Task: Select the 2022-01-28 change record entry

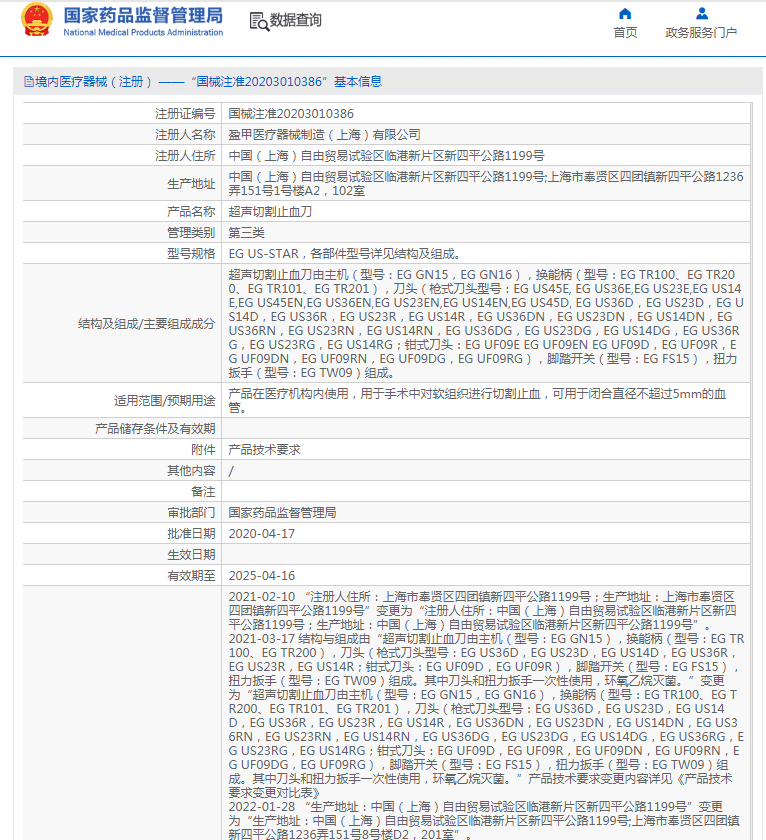Action: 484,820
